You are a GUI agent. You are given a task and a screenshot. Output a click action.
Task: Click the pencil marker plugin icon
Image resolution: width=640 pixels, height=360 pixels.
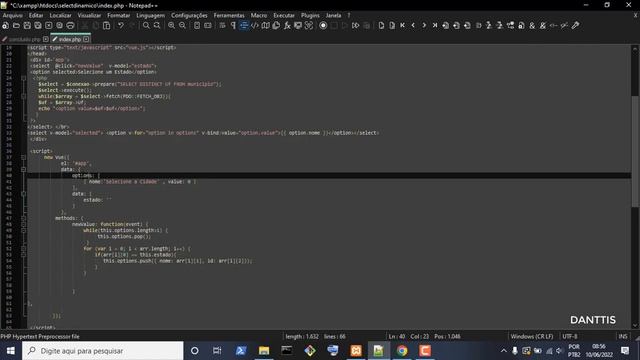[576, 25]
